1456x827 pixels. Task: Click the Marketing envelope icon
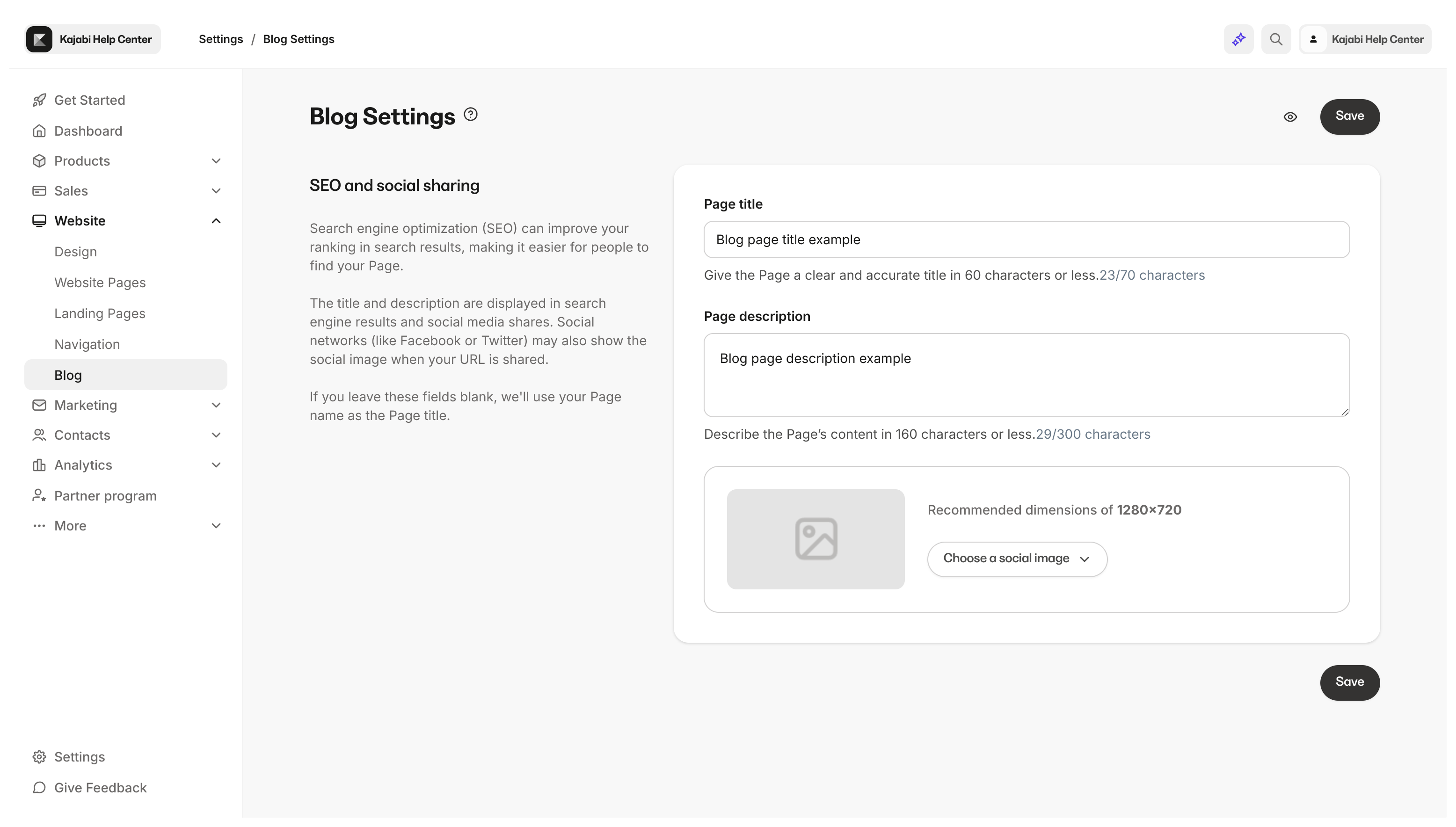(39, 405)
